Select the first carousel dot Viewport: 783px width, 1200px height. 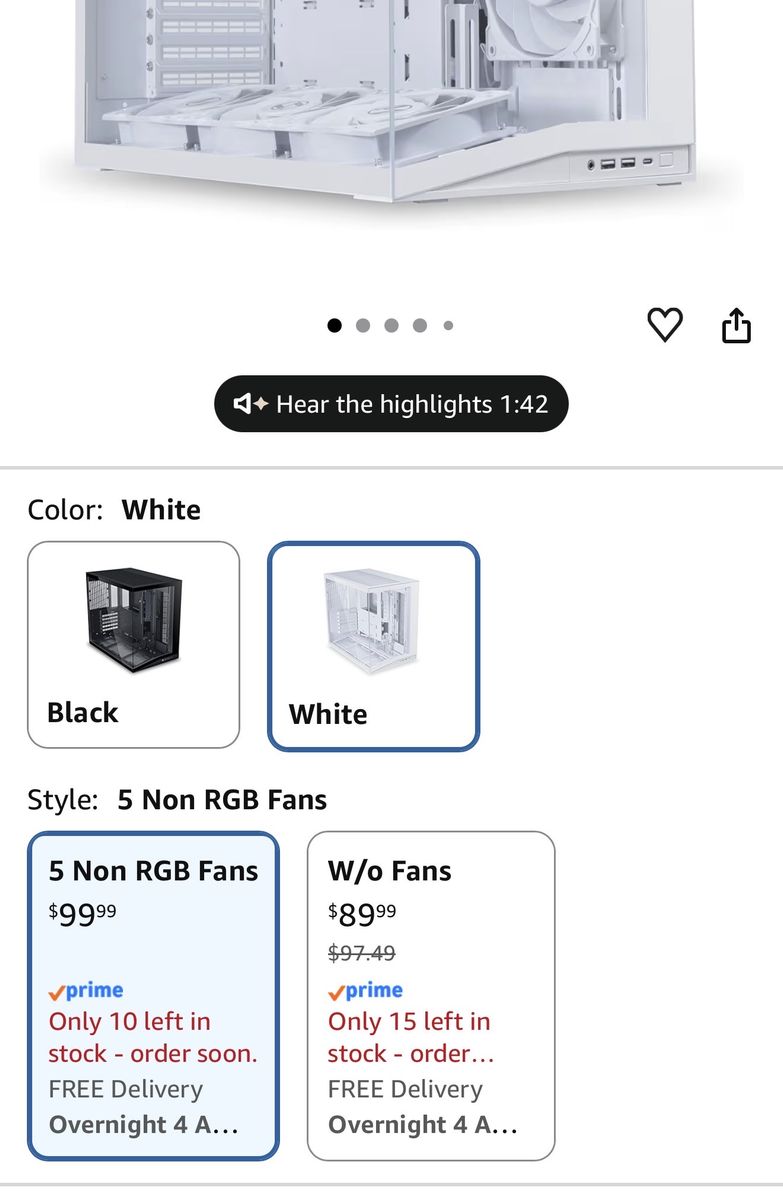[x=334, y=325]
